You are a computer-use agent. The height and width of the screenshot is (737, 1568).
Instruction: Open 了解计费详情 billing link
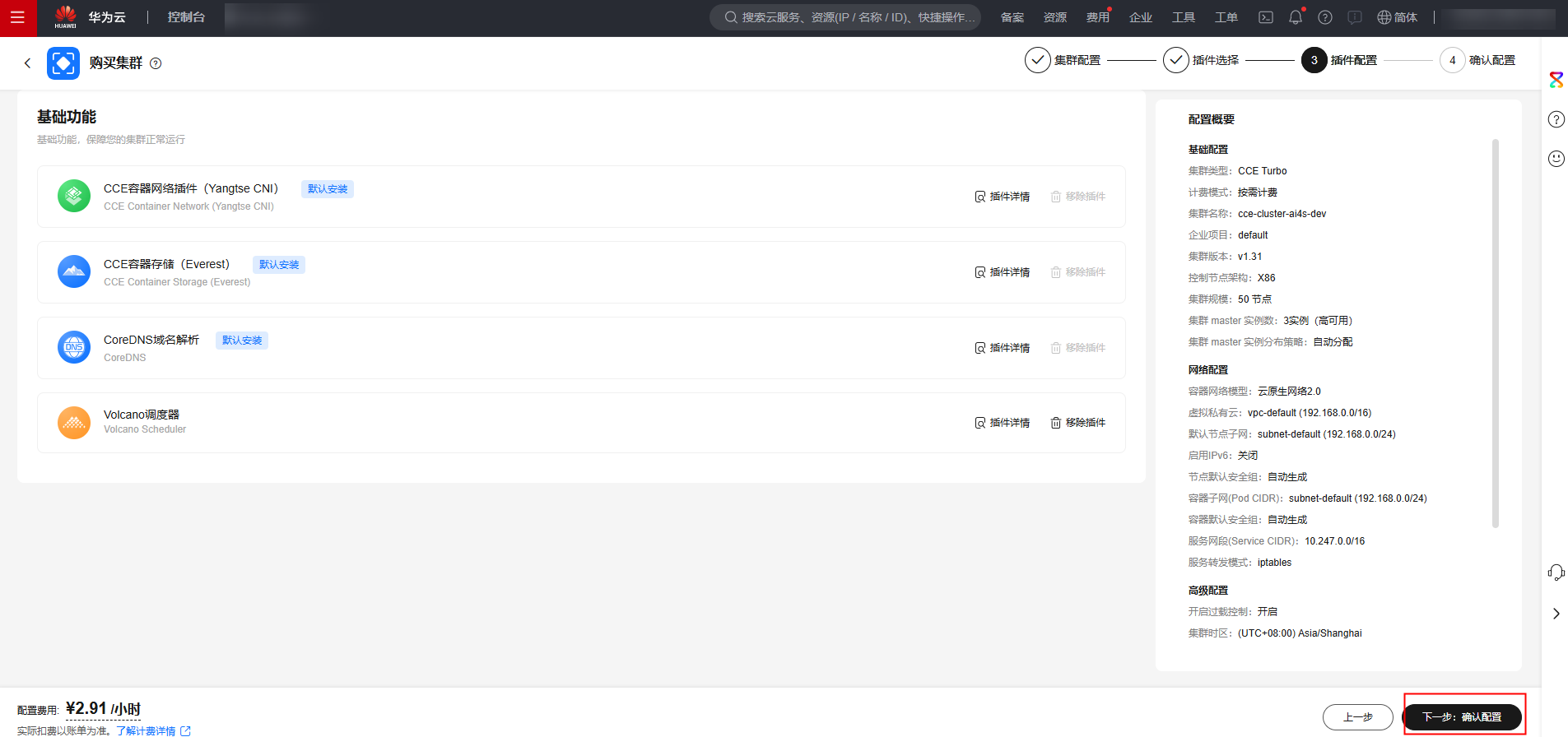pyautogui.click(x=153, y=730)
